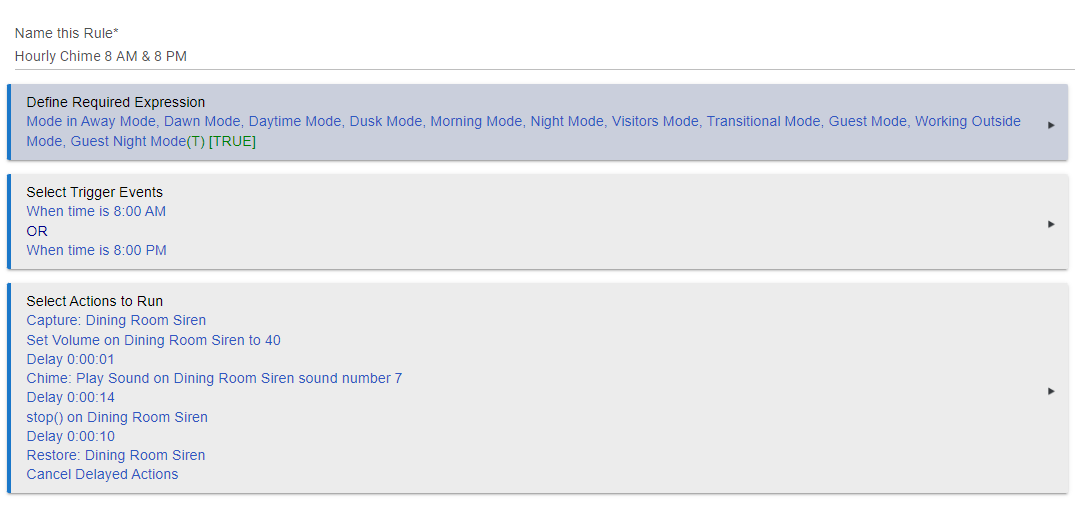
Task: Open the Define Required Expression heading
Action: tap(116, 102)
